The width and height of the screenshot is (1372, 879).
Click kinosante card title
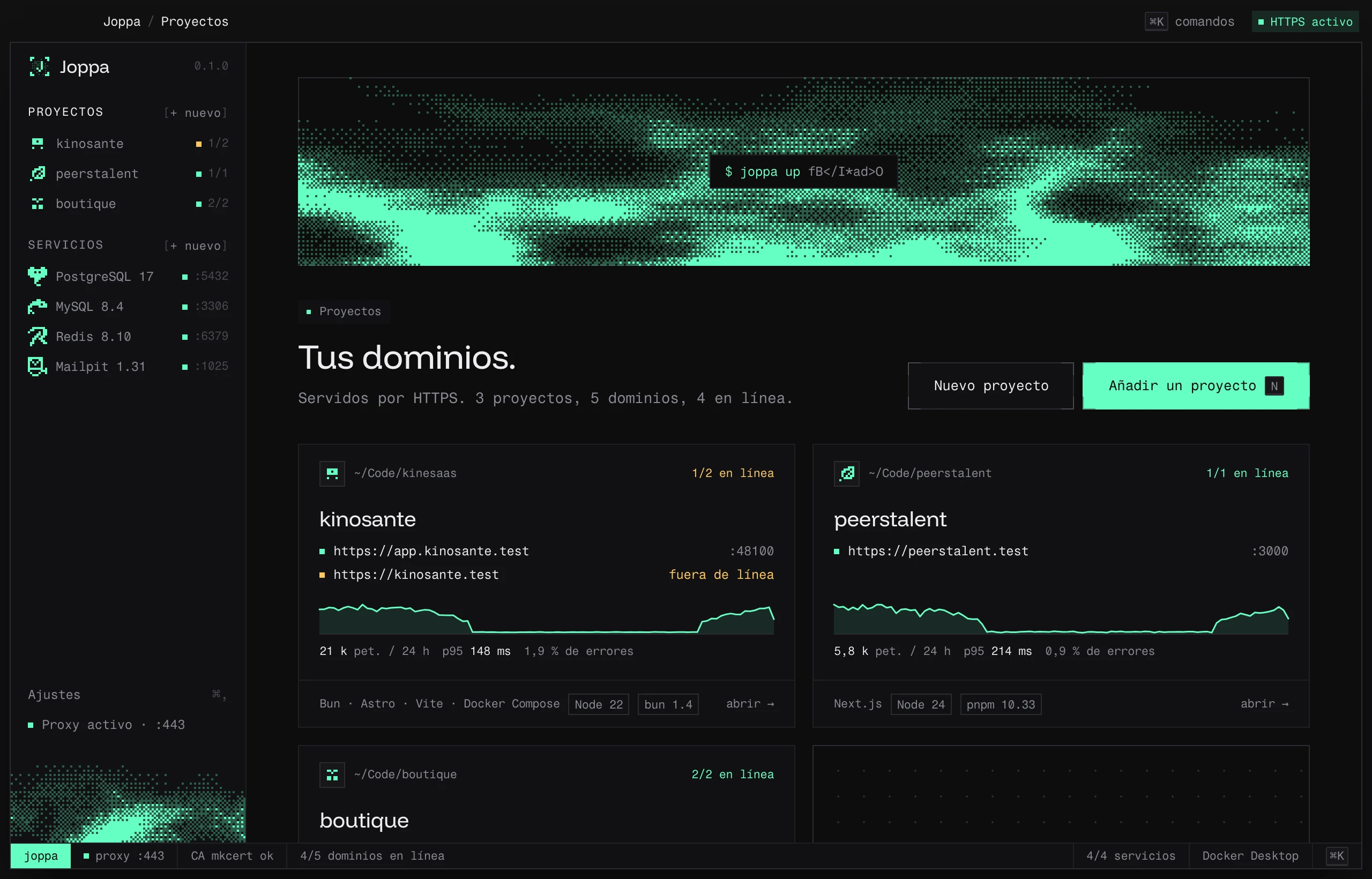point(368,519)
